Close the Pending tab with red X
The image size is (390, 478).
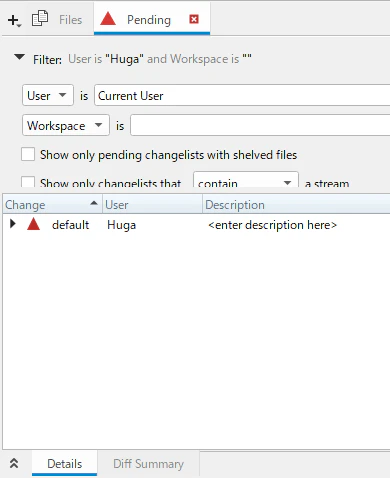tap(194, 19)
